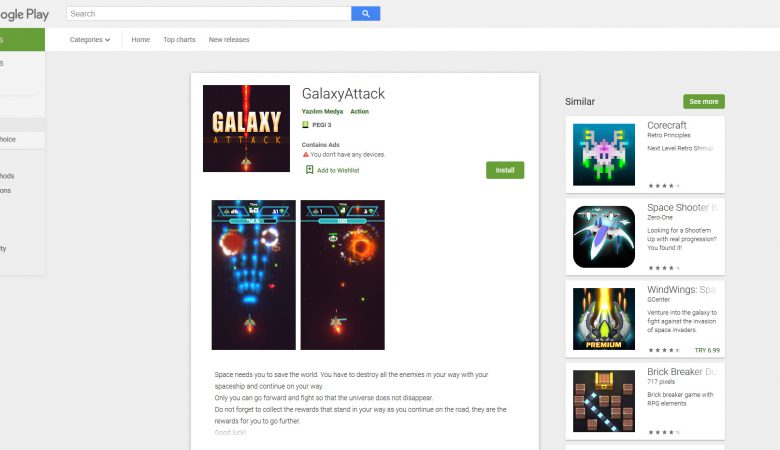Open the Brick Breaker app icon

click(x=604, y=401)
